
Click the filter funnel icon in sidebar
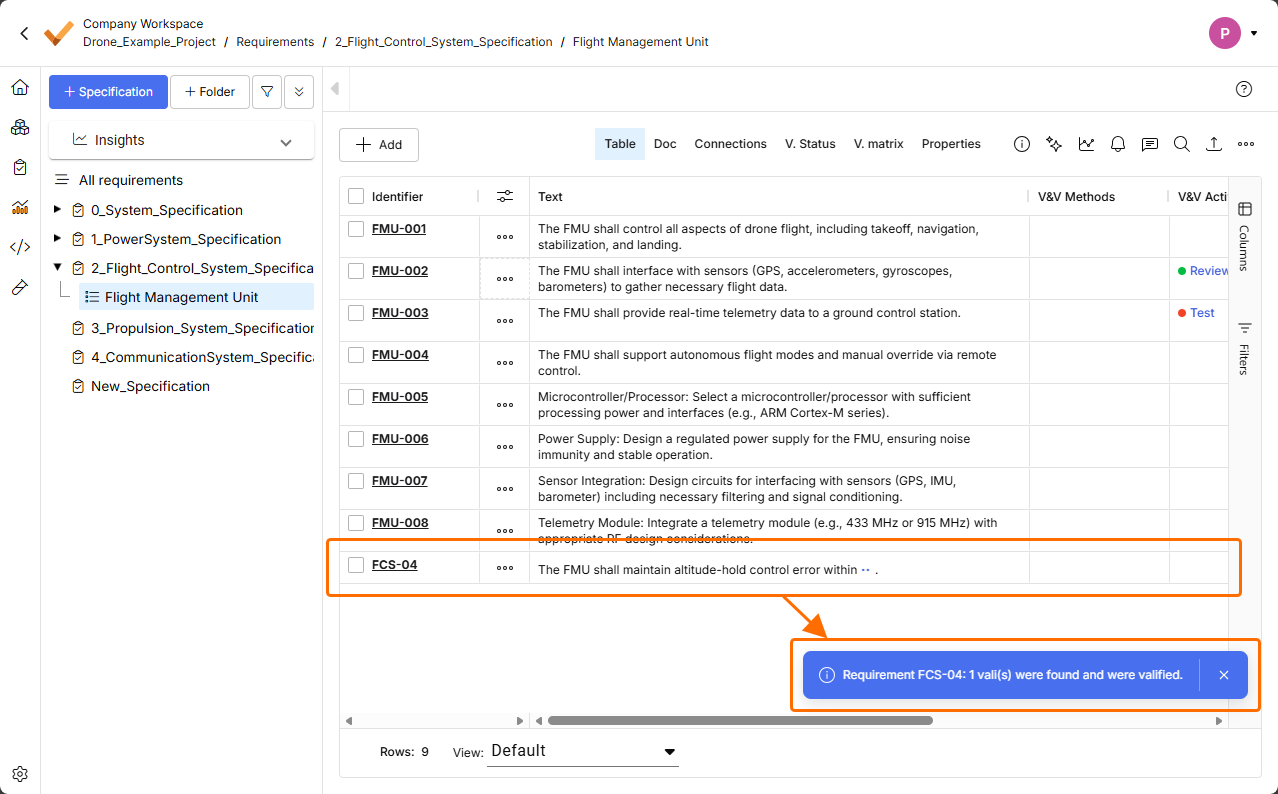[x=267, y=92]
